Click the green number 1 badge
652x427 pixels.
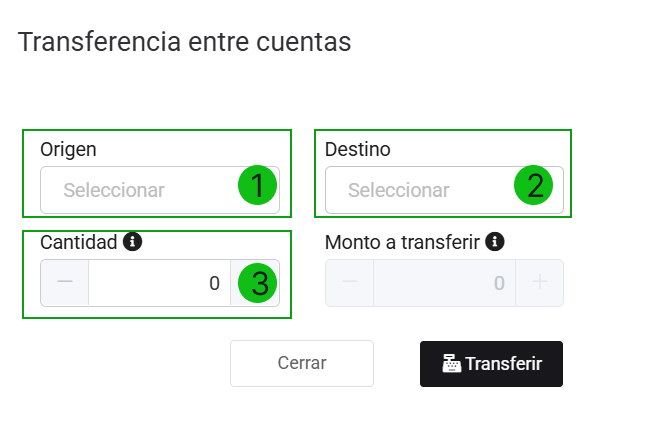257,185
